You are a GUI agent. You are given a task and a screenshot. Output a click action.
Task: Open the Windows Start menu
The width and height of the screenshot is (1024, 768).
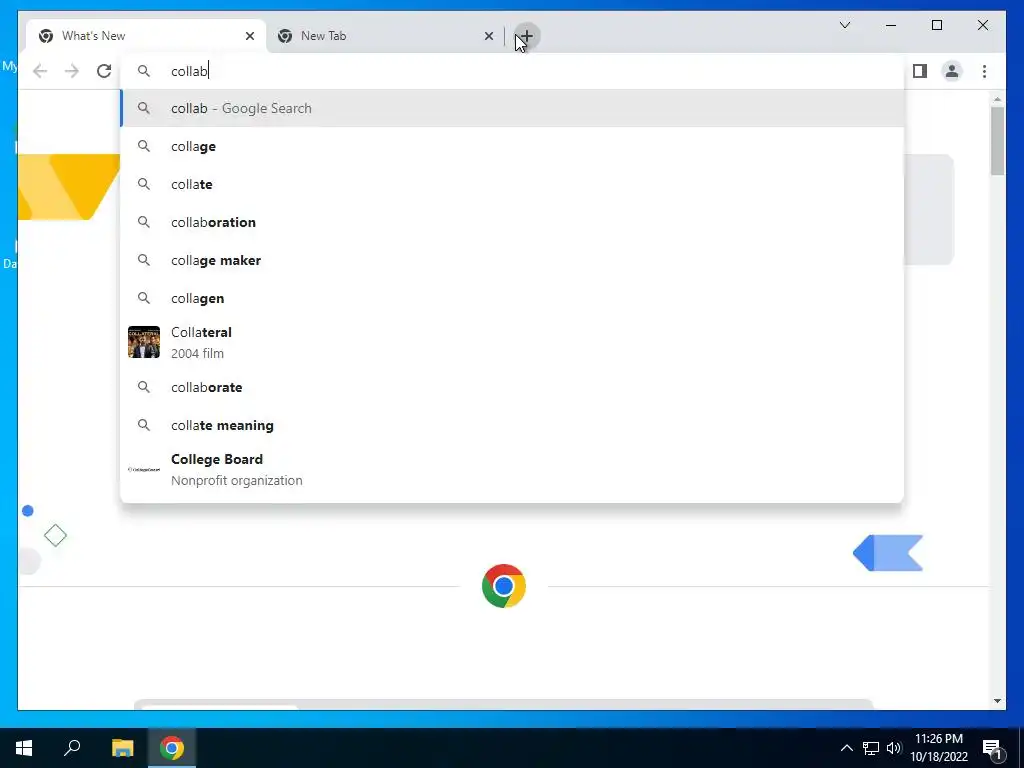point(24,748)
